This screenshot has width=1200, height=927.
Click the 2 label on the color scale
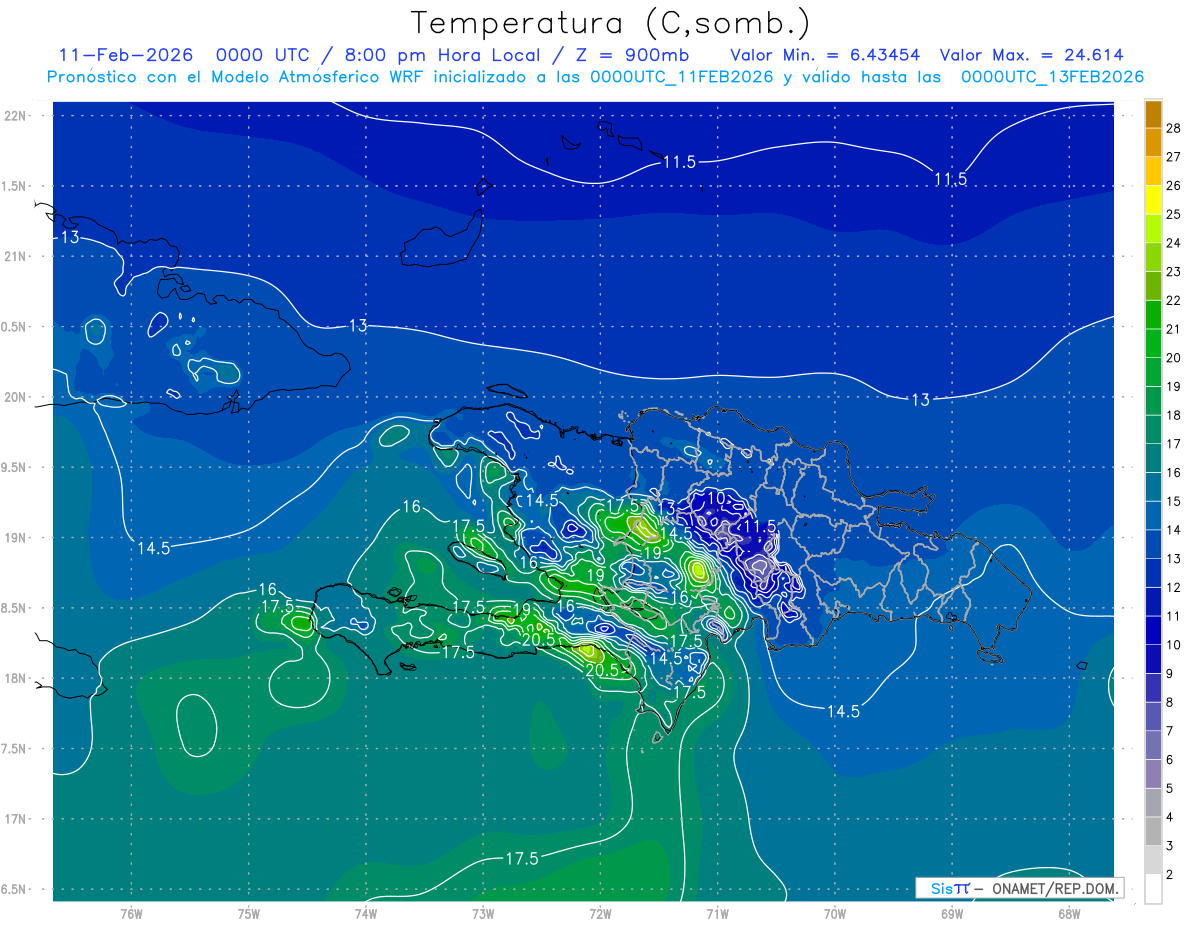[x=1174, y=875]
